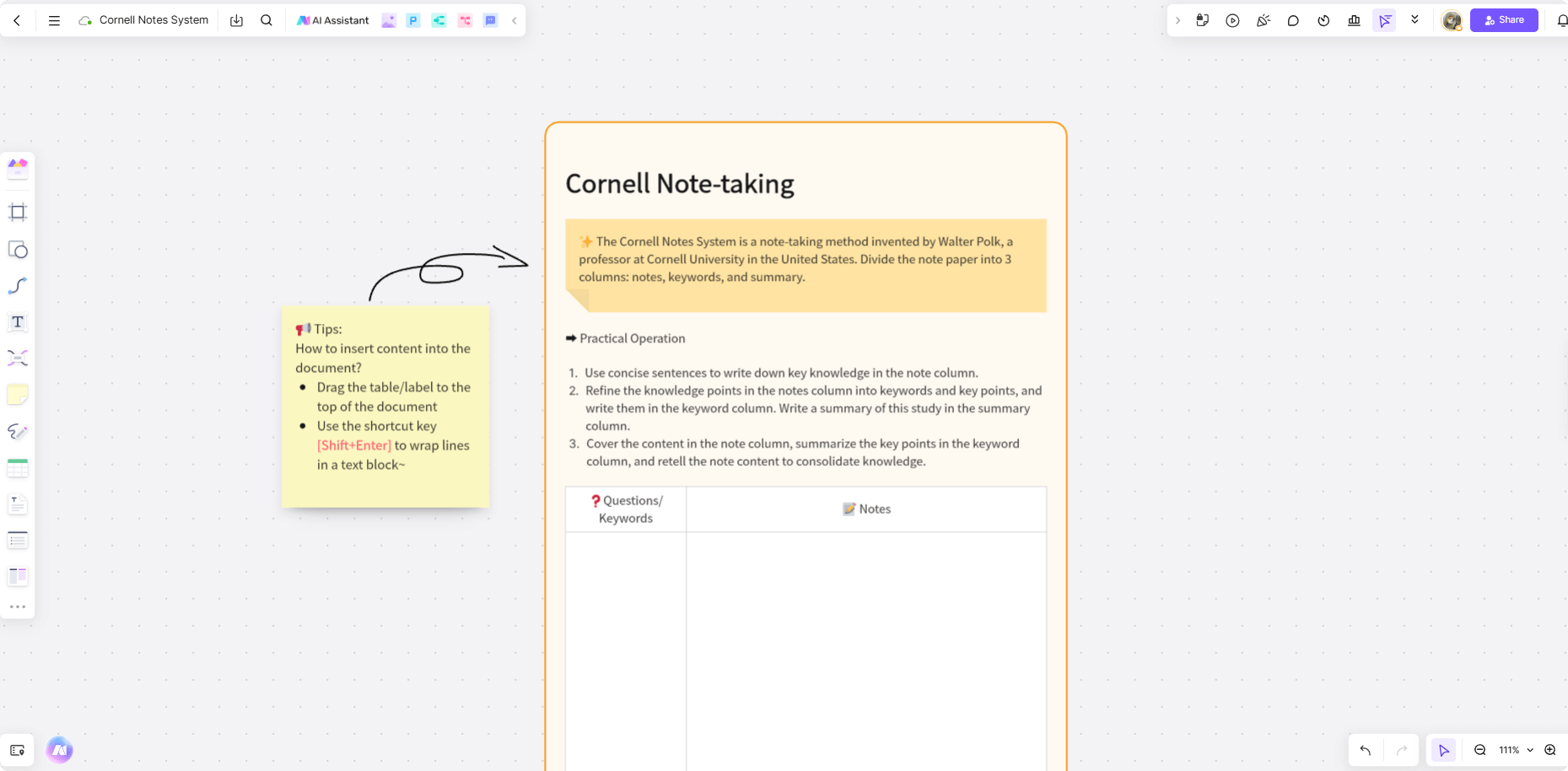Click the orange Cornell Notes description callout

click(806, 266)
